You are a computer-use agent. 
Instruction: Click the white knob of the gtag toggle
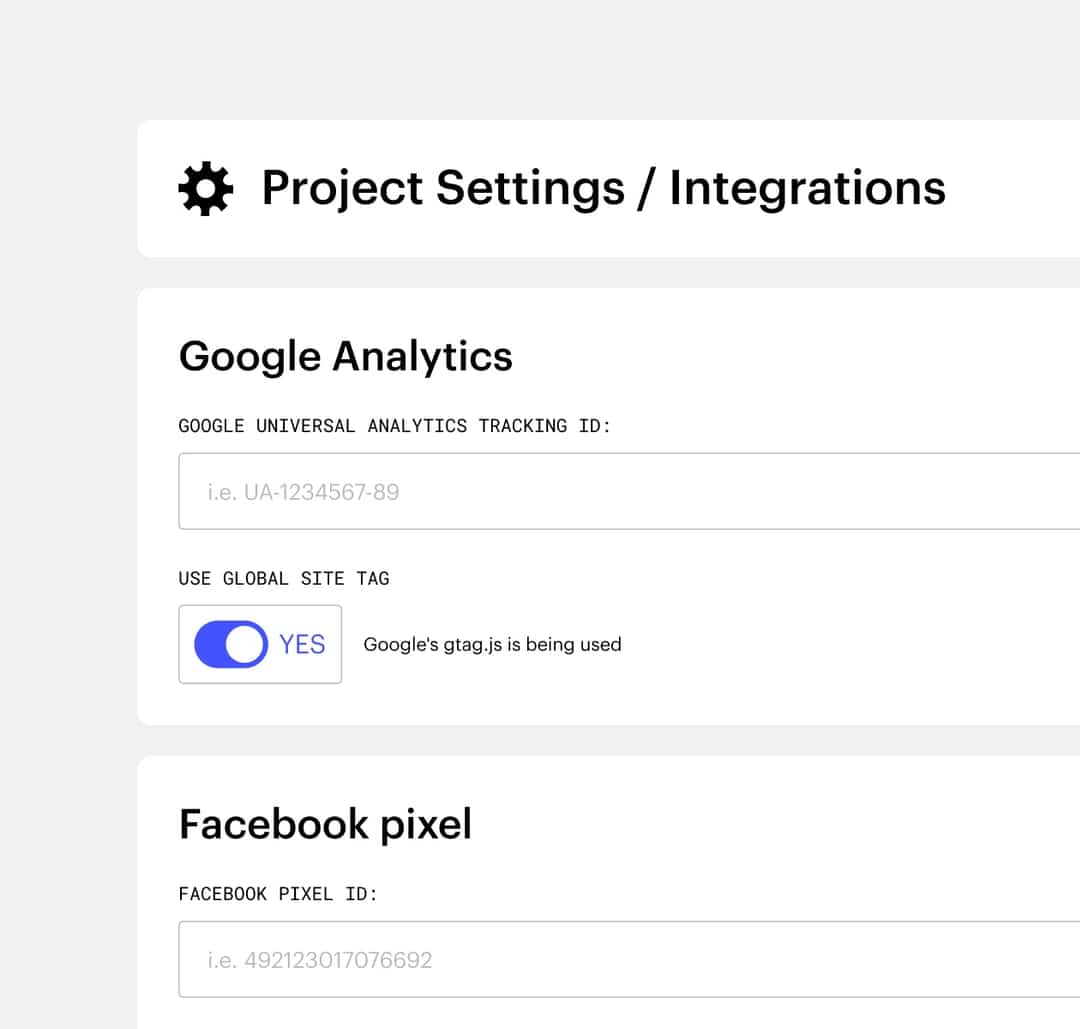pyautogui.click(x=246, y=644)
